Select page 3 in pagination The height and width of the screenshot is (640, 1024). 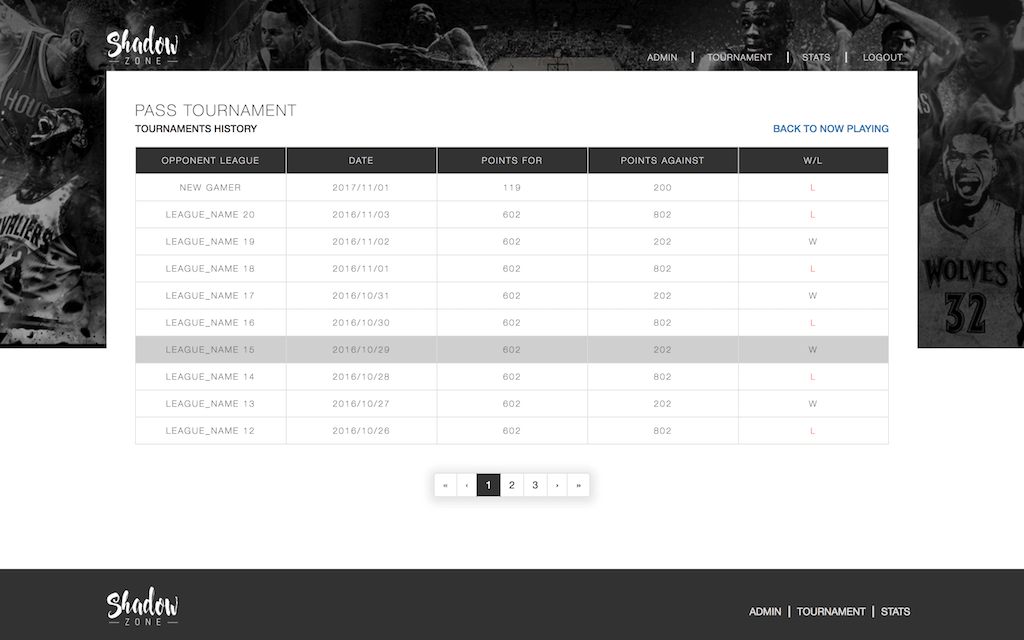pos(535,485)
